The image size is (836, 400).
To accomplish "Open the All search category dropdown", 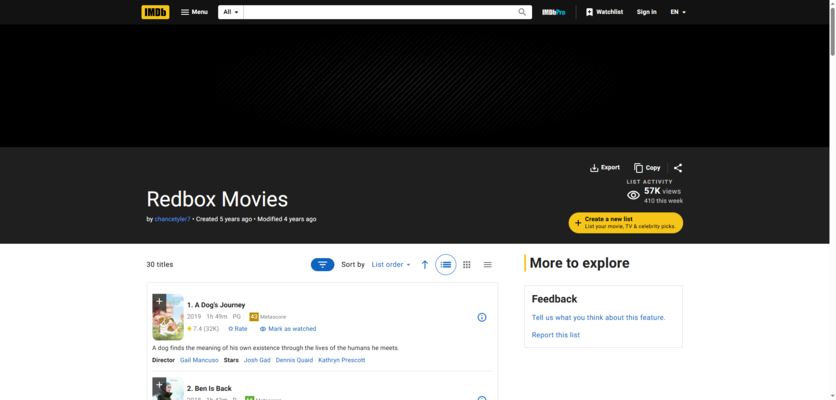I will pyautogui.click(x=231, y=12).
